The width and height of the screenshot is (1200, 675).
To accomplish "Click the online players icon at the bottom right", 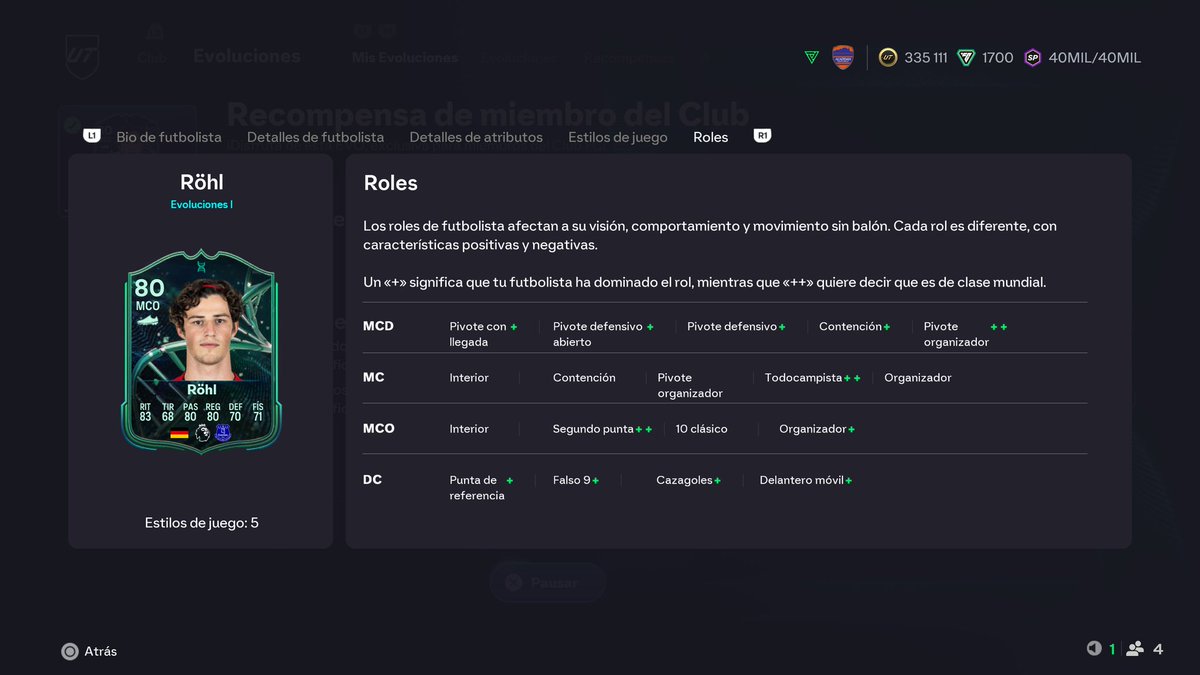I will click(1135, 649).
